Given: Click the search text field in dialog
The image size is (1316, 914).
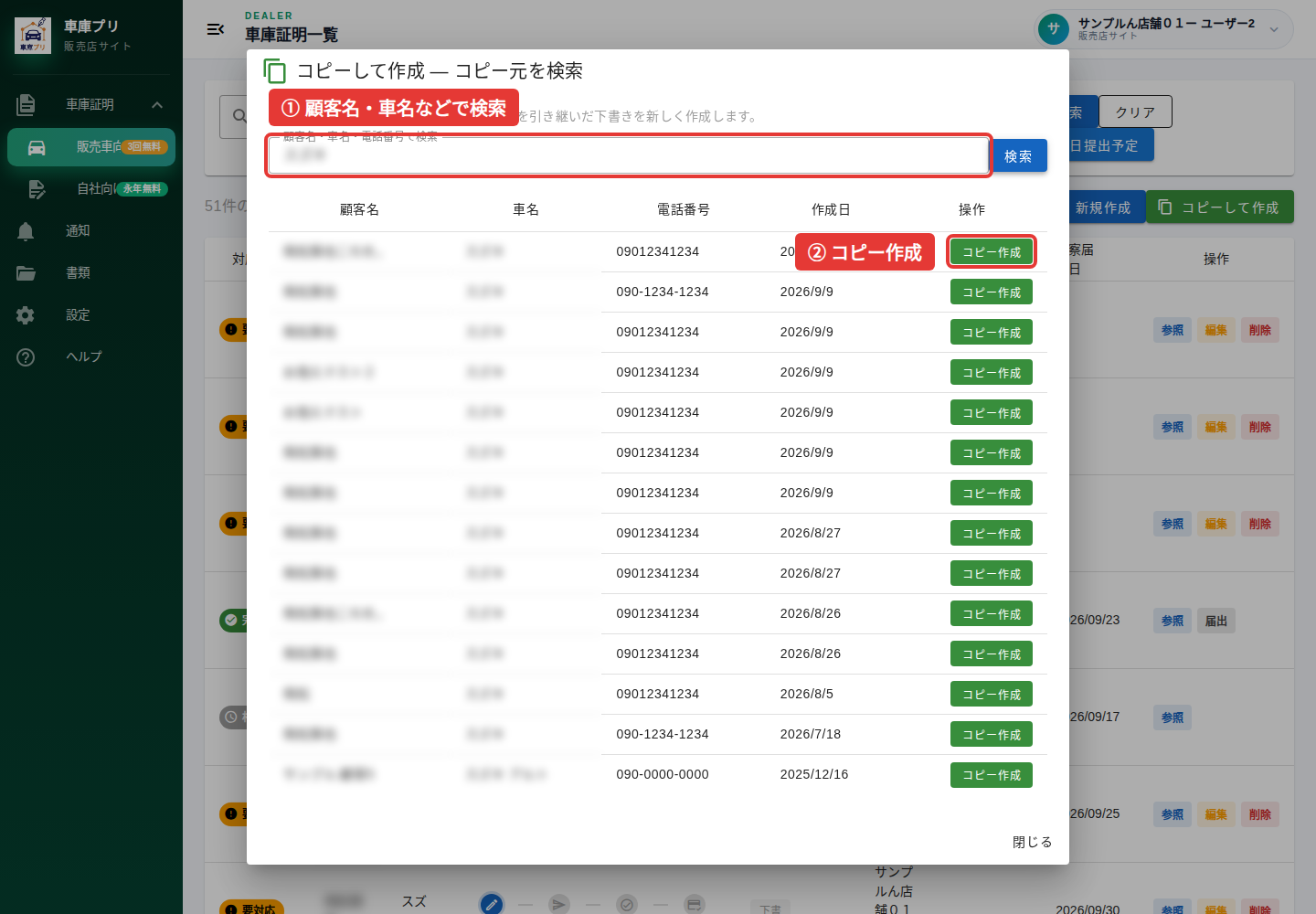Looking at the screenshot, I should tap(629, 155).
